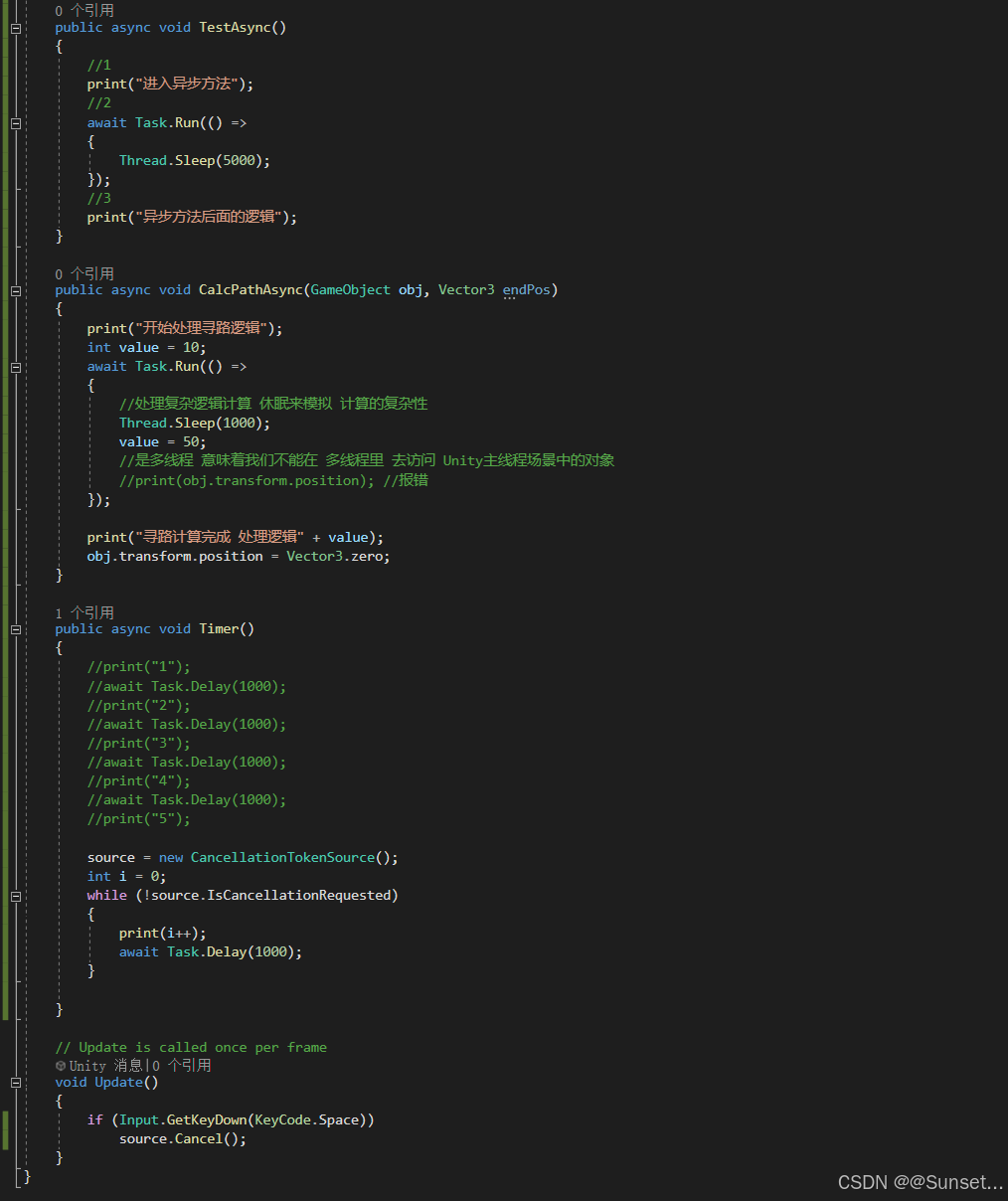Click the uncommented 'await Task.Delay(1000);' inside while
This screenshot has height=1201, width=1008.
coord(211,952)
